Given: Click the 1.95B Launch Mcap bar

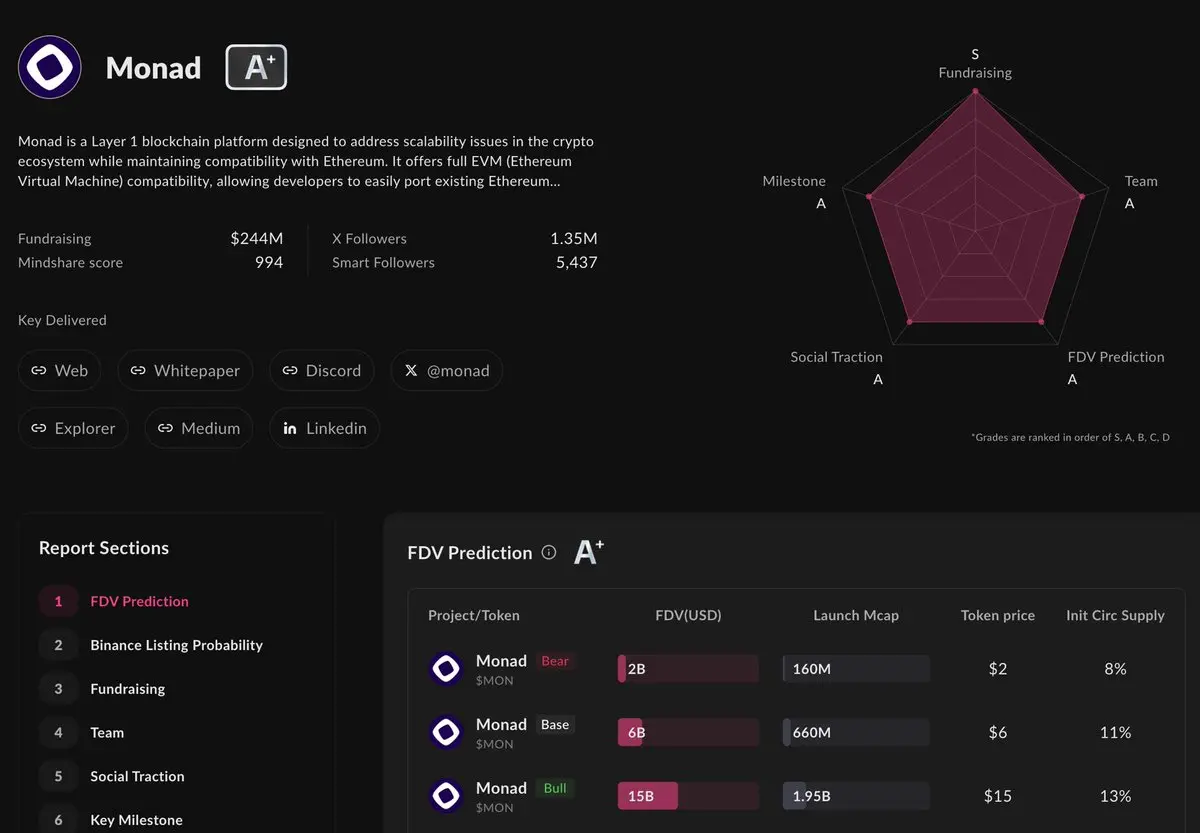Looking at the screenshot, I should point(856,796).
